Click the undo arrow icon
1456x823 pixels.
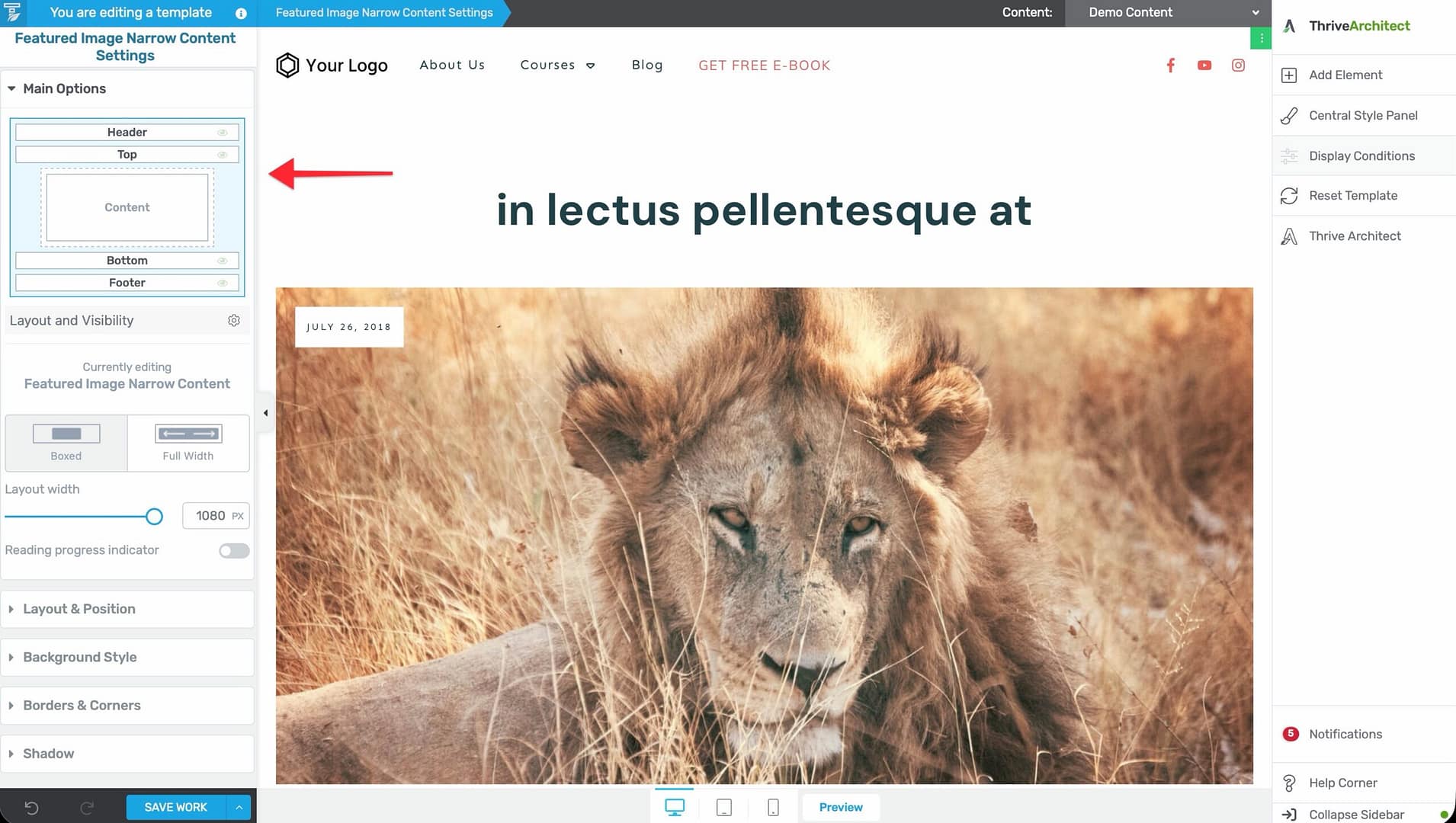click(31, 808)
